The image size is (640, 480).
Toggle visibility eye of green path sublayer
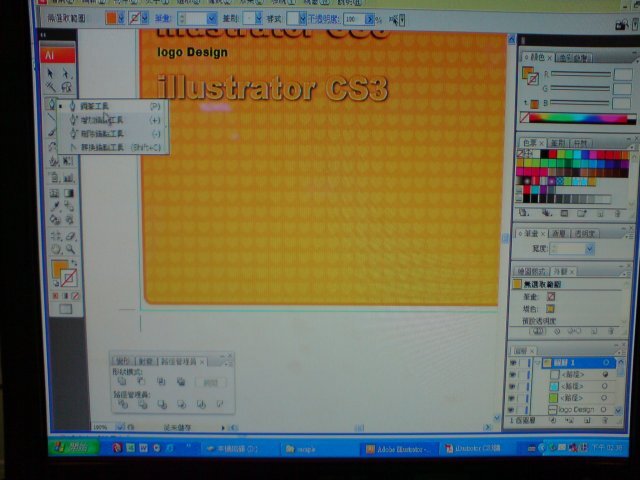513,398
